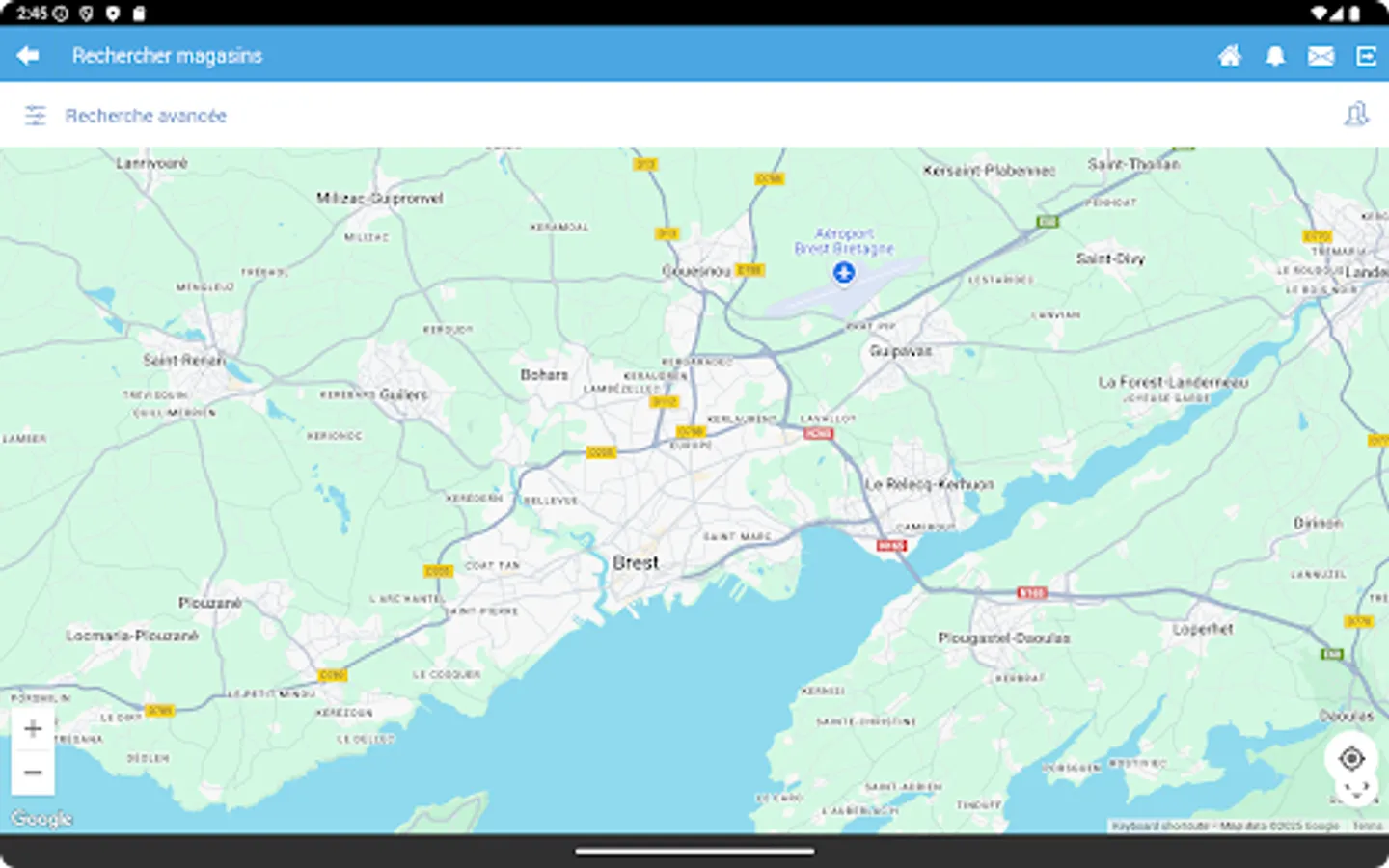The image size is (1389, 868).
Task: Zoom out with the minus button
Action: [33, 772]
